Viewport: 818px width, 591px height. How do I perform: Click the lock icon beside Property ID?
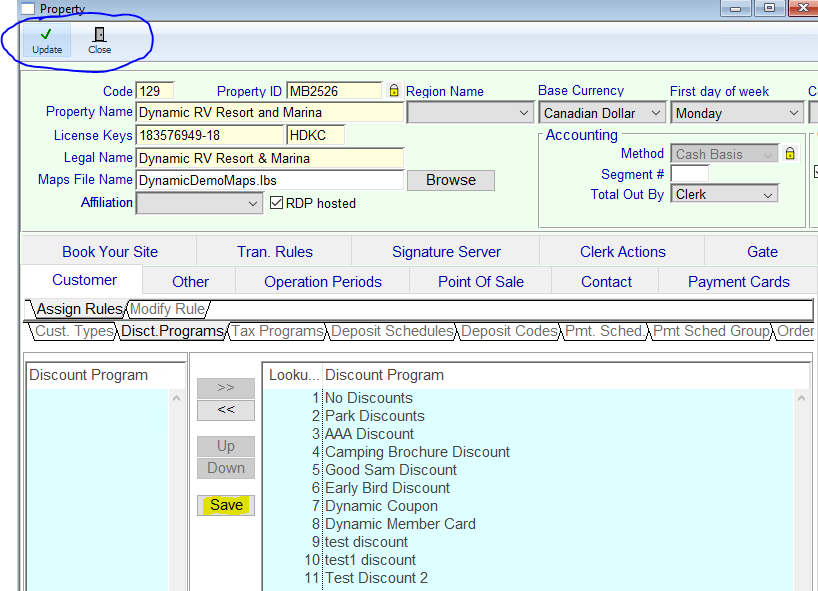[x=394, y=91]
